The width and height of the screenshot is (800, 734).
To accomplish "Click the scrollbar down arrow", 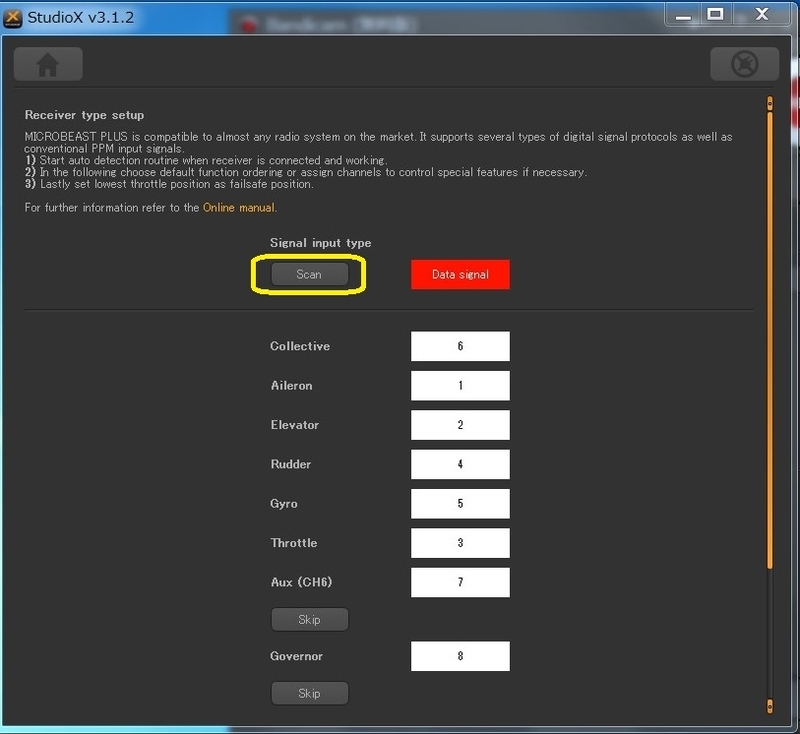I will coord(770,706).
